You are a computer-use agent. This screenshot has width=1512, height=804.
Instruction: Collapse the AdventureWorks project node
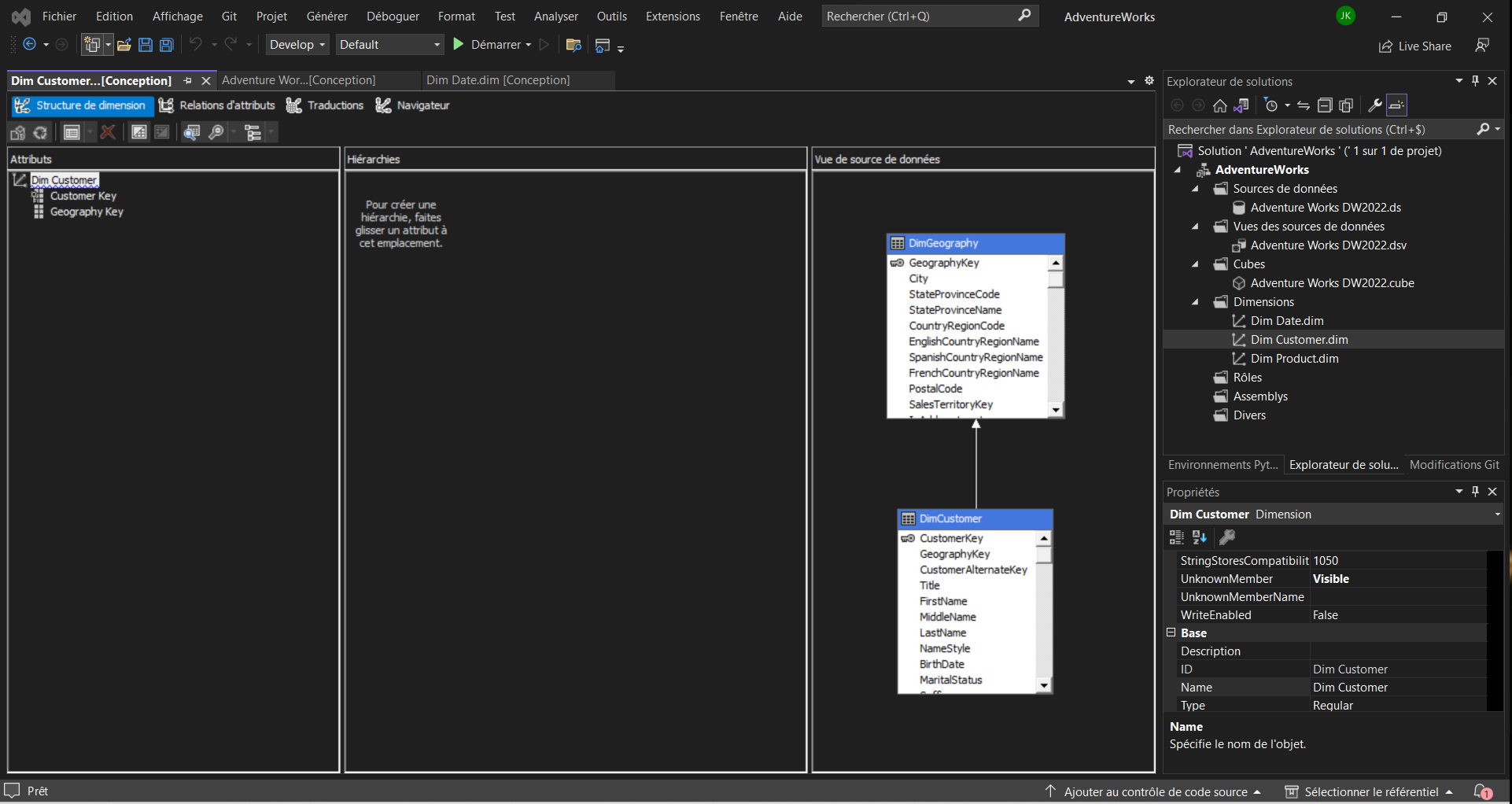point(1178,170)
